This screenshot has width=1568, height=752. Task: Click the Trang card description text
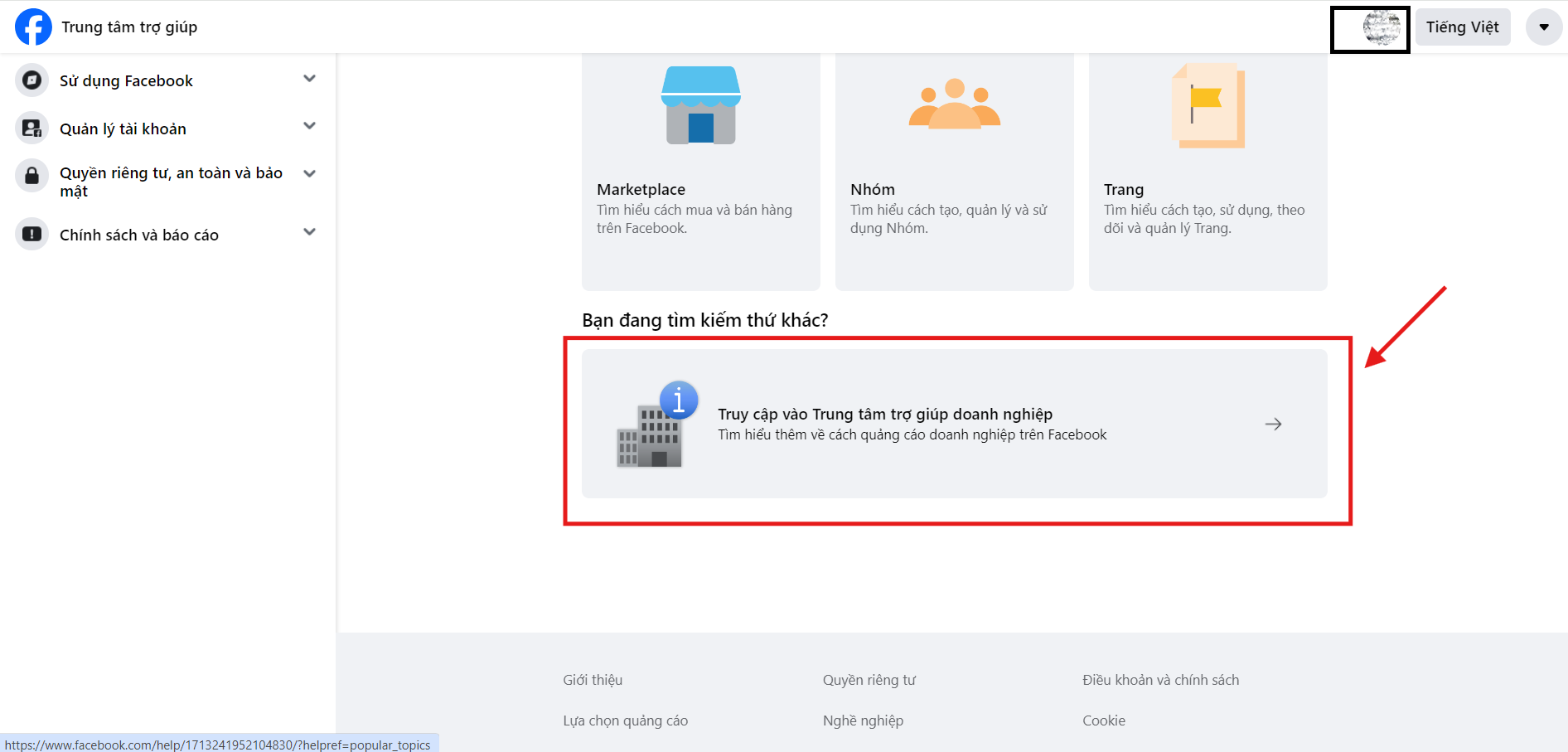(x=1204, y=219)
